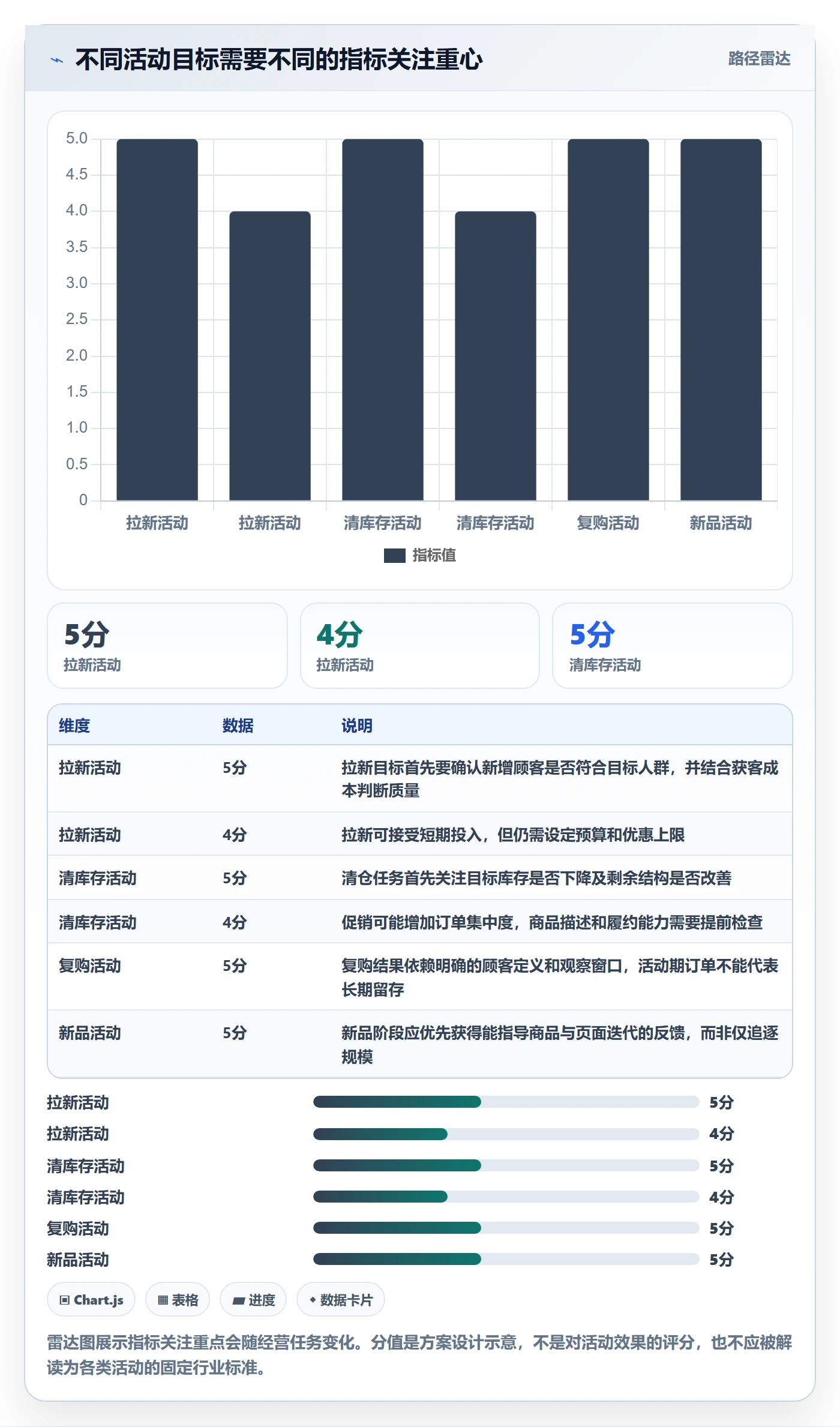
Task: Click the Chart.js chip icon
Action: (65, 1300)
